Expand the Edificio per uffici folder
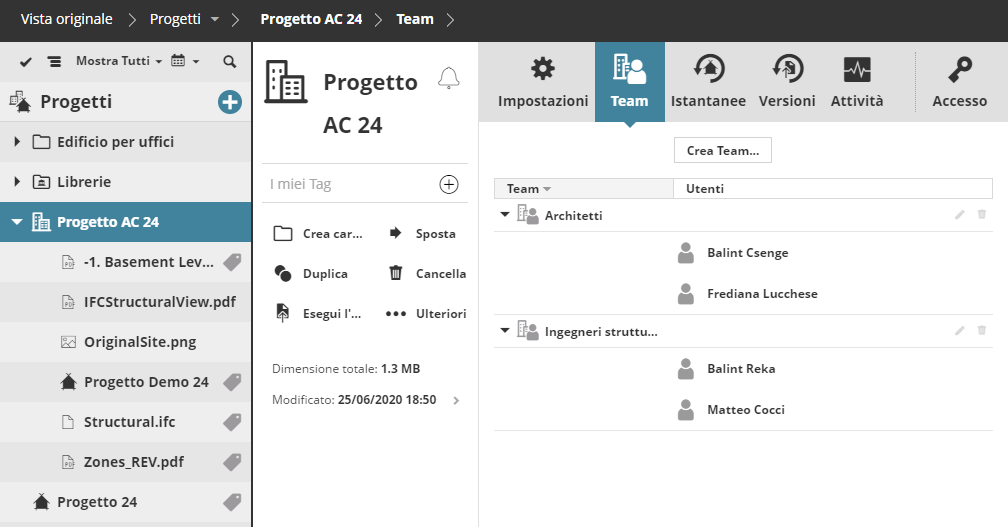 [x=17, y=142]
